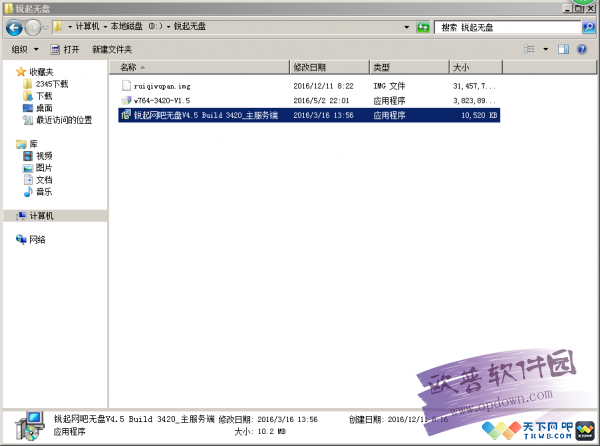Click the magnifier search icon
Viewport: 600px width, 446px height.
(x=589, y=27)
